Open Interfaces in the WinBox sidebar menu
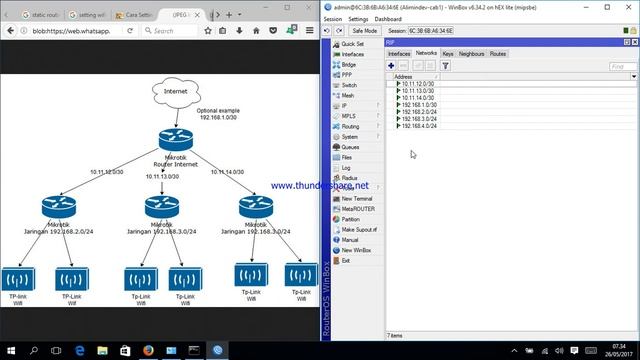640x360 pixels. [353, 54]
